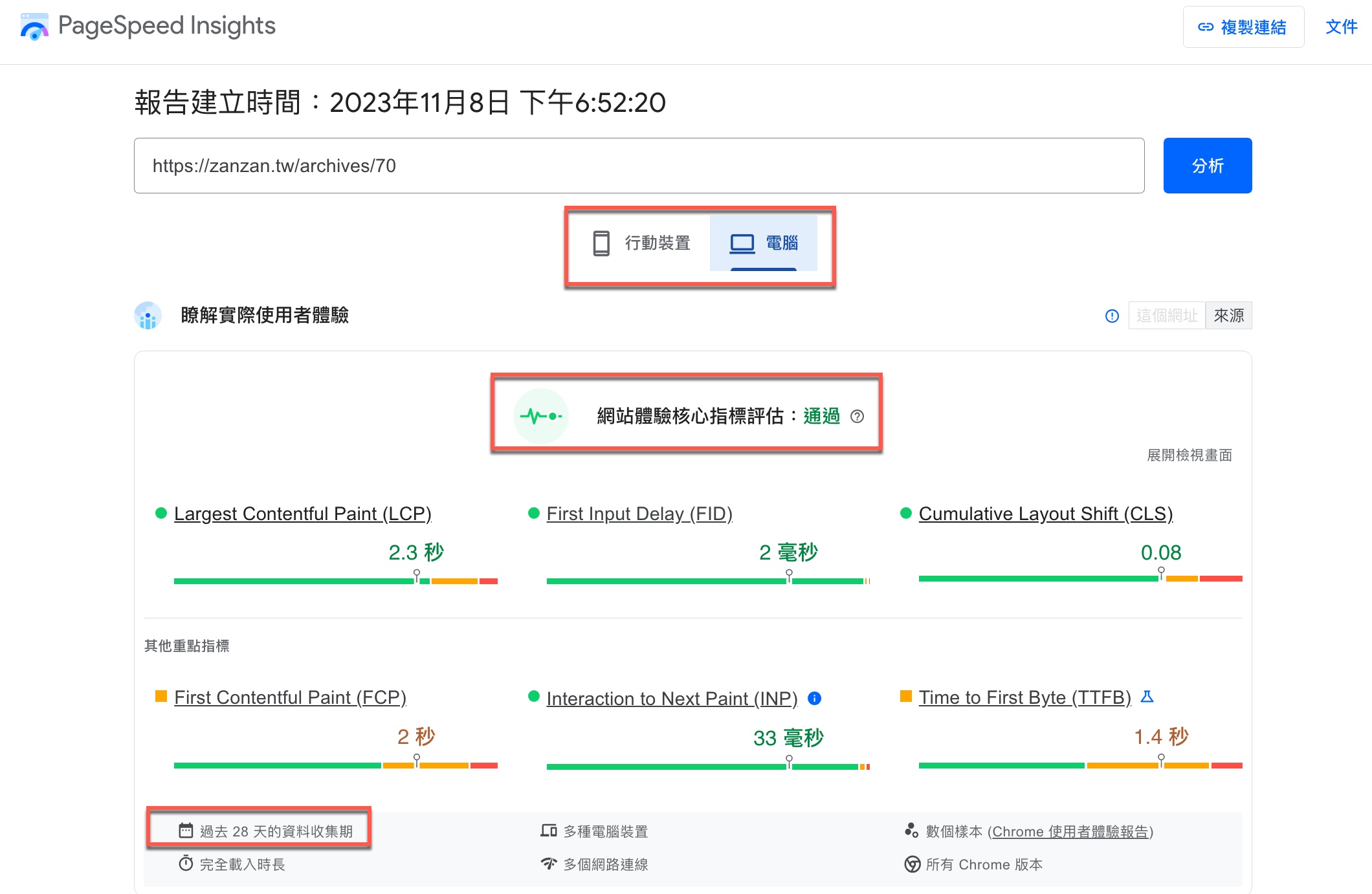Open Cumulative Layout Shift (CLS) link
1372x894 pixels.
tap(1046, 514)
